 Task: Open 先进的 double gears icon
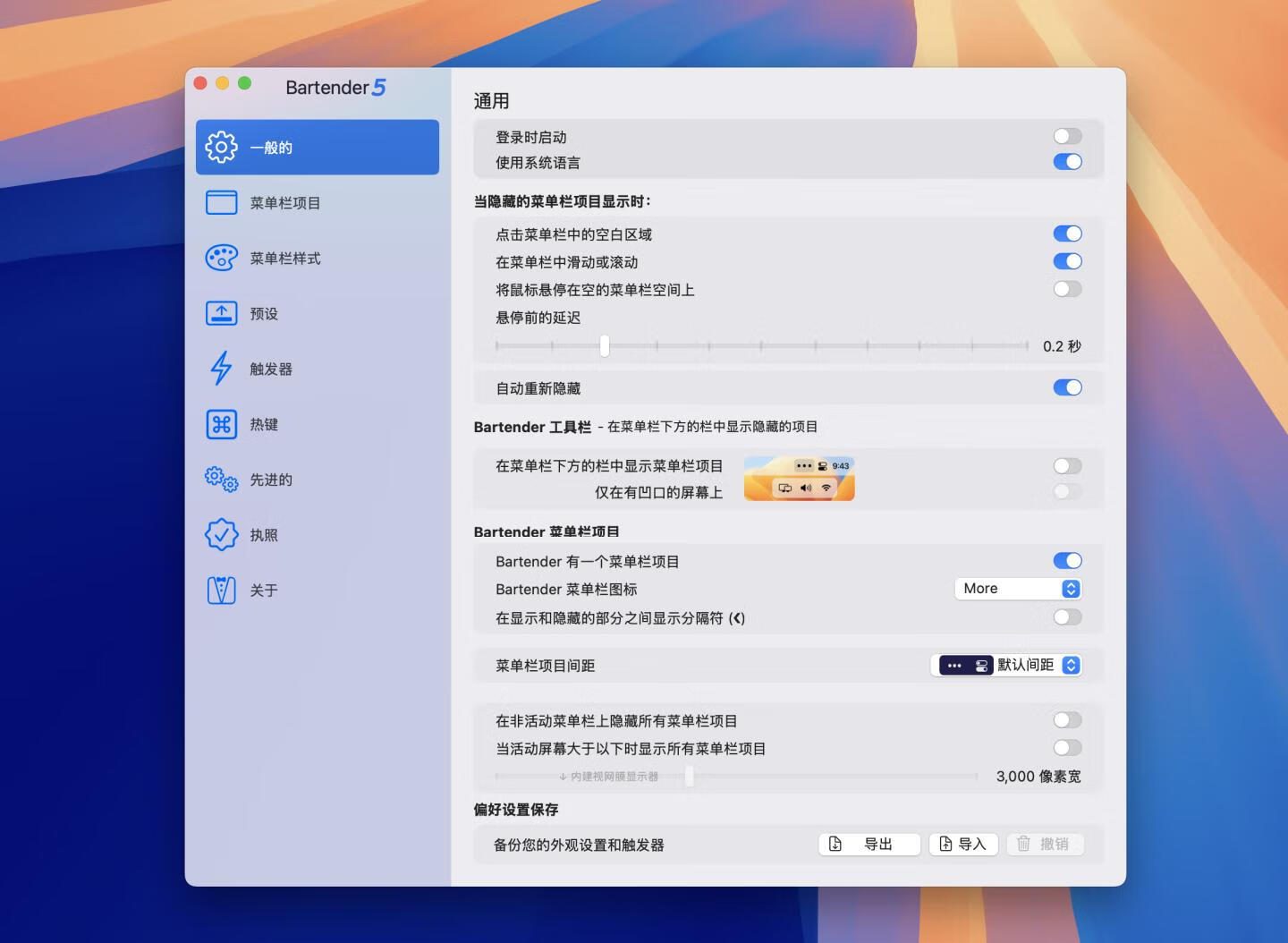221,480
